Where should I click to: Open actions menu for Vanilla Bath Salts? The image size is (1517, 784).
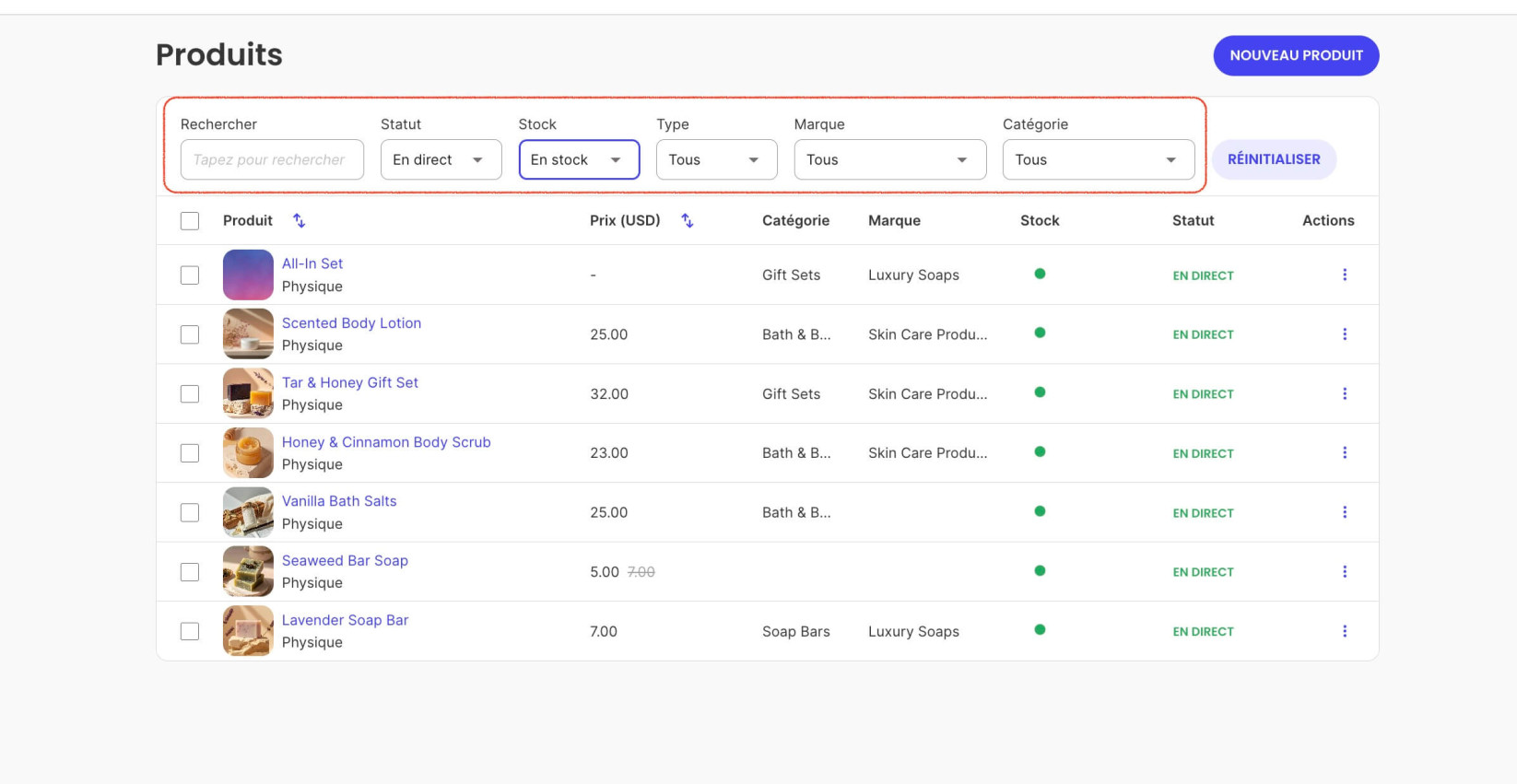1345,512
